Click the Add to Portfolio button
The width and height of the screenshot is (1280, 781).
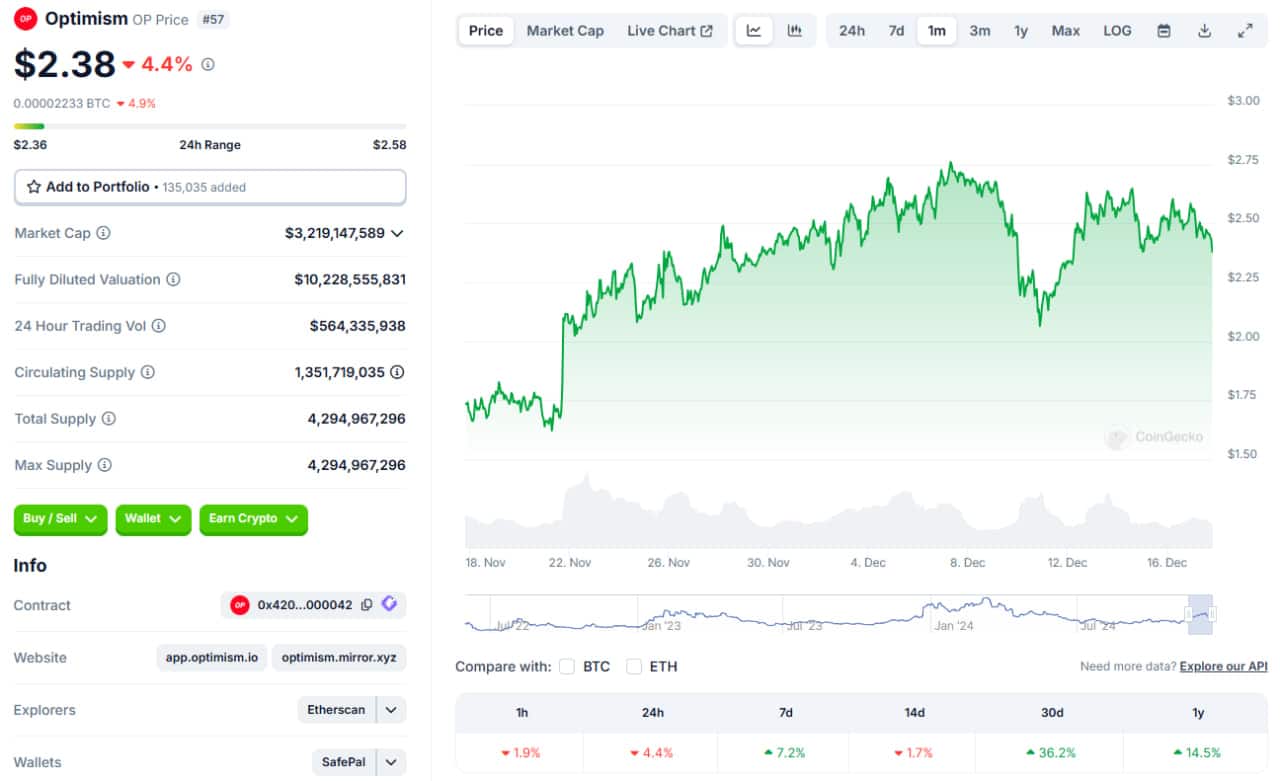(x=210, y=187)
